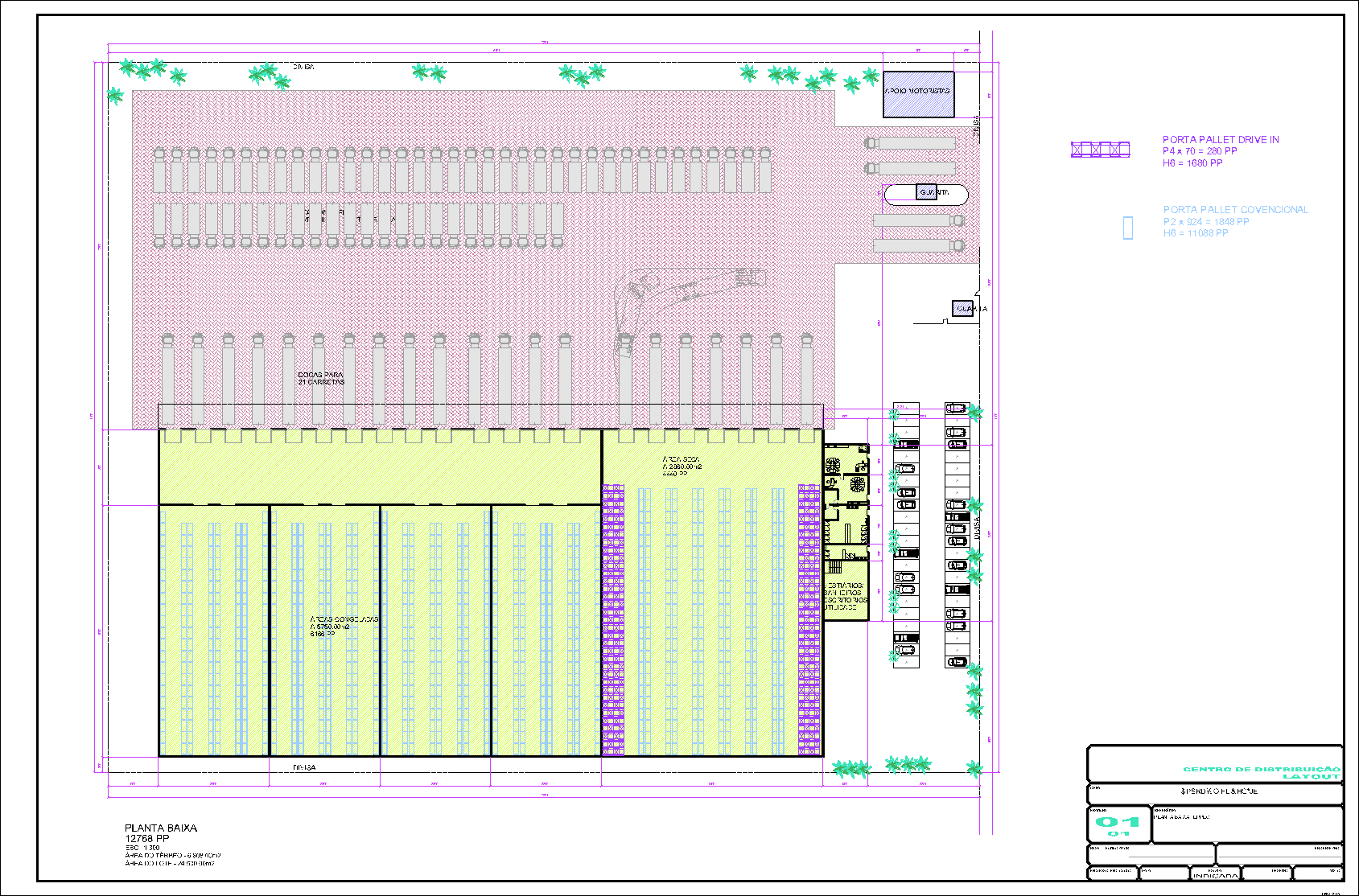Click the Guarita booth between truck lanes
This screenshot has width=1359, height=896.
(x=927, y=193)
